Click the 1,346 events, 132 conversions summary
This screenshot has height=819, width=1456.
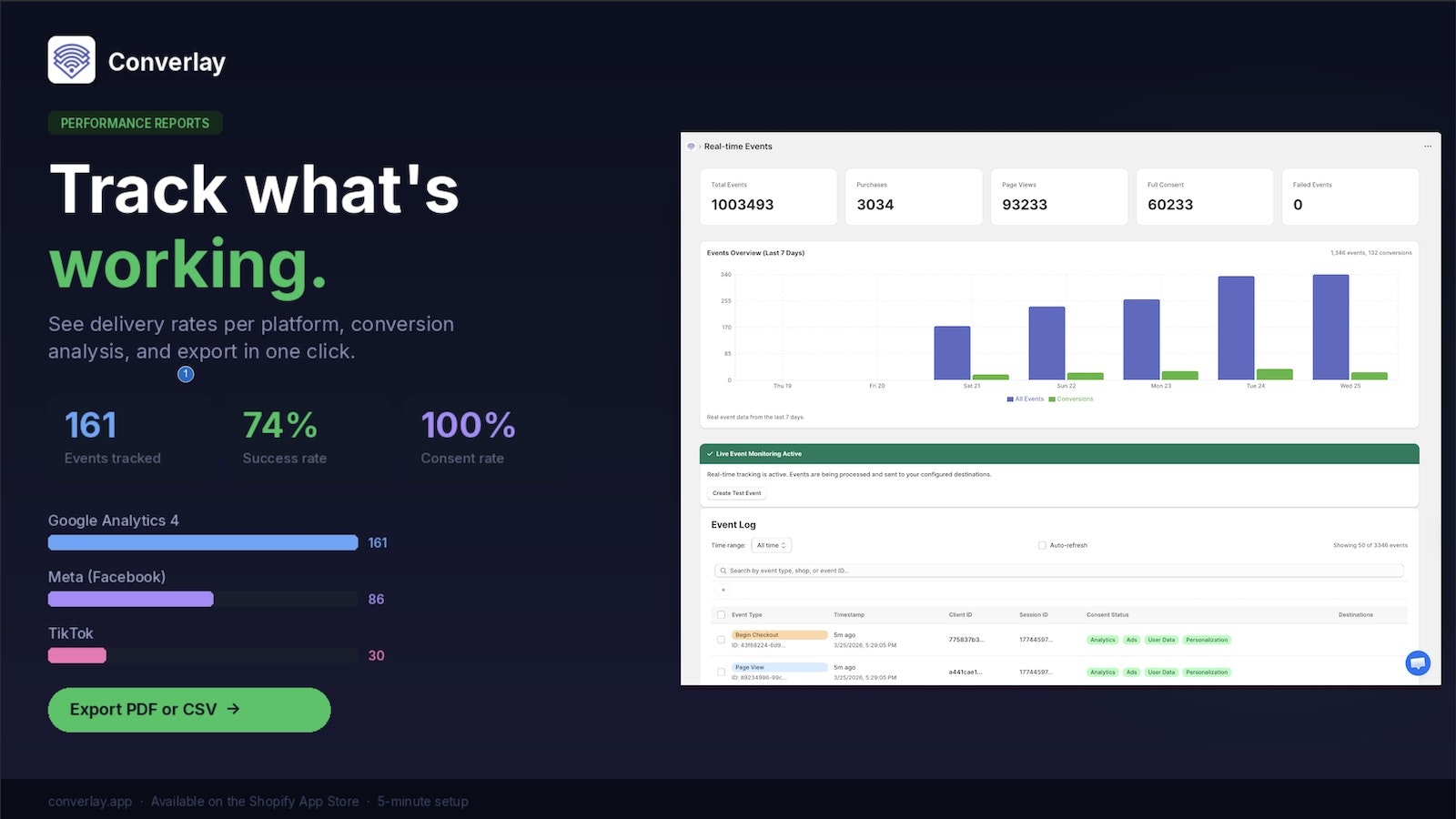click(1371, 253)
